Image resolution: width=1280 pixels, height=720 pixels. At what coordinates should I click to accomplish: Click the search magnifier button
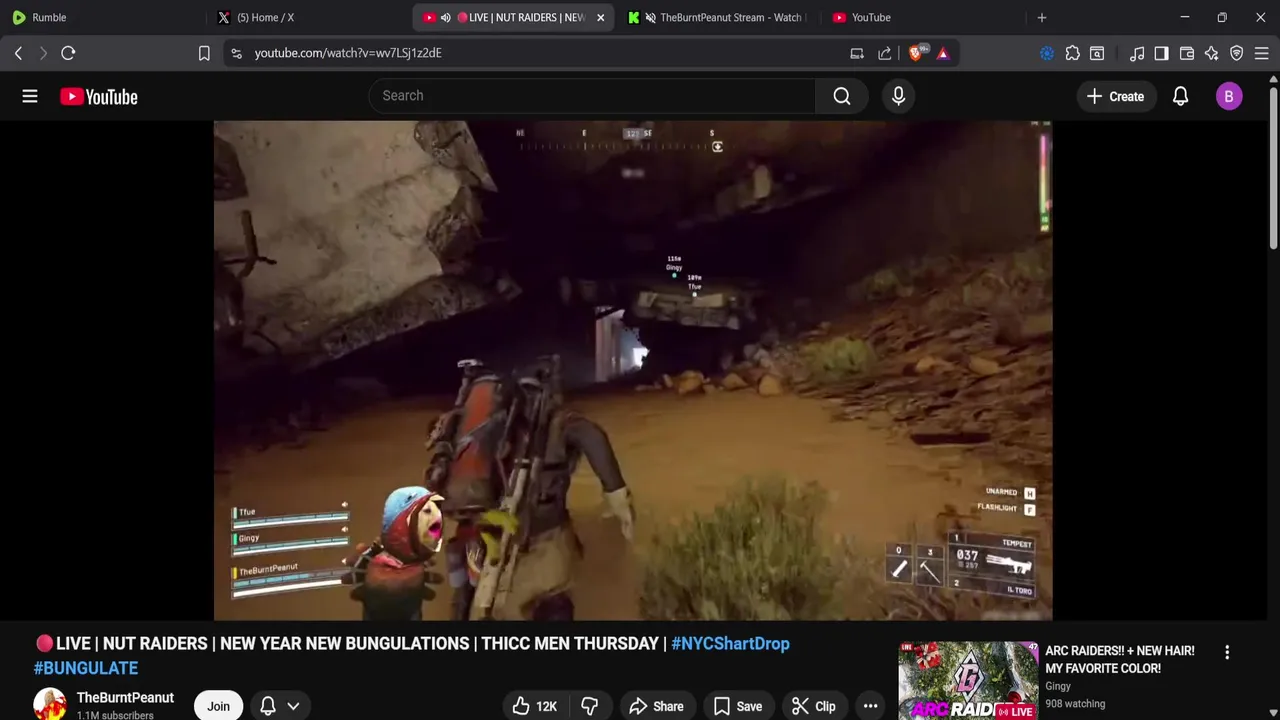pos(842,96)
